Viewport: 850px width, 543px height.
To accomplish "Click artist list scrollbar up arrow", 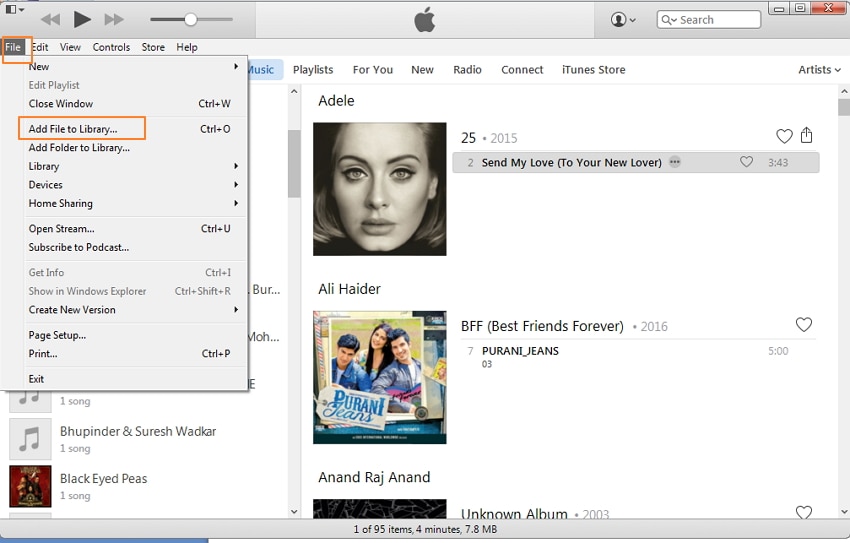I will [x=294, y=92].
